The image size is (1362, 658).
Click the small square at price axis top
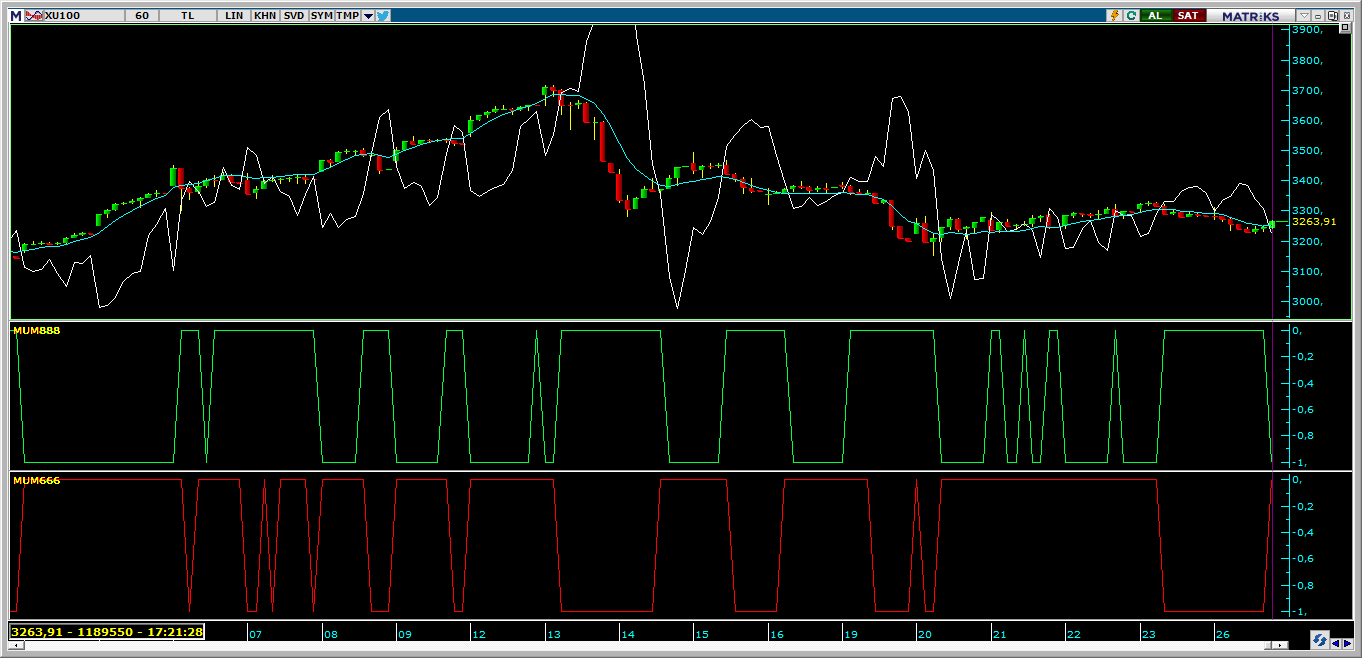click(1345, 27)
